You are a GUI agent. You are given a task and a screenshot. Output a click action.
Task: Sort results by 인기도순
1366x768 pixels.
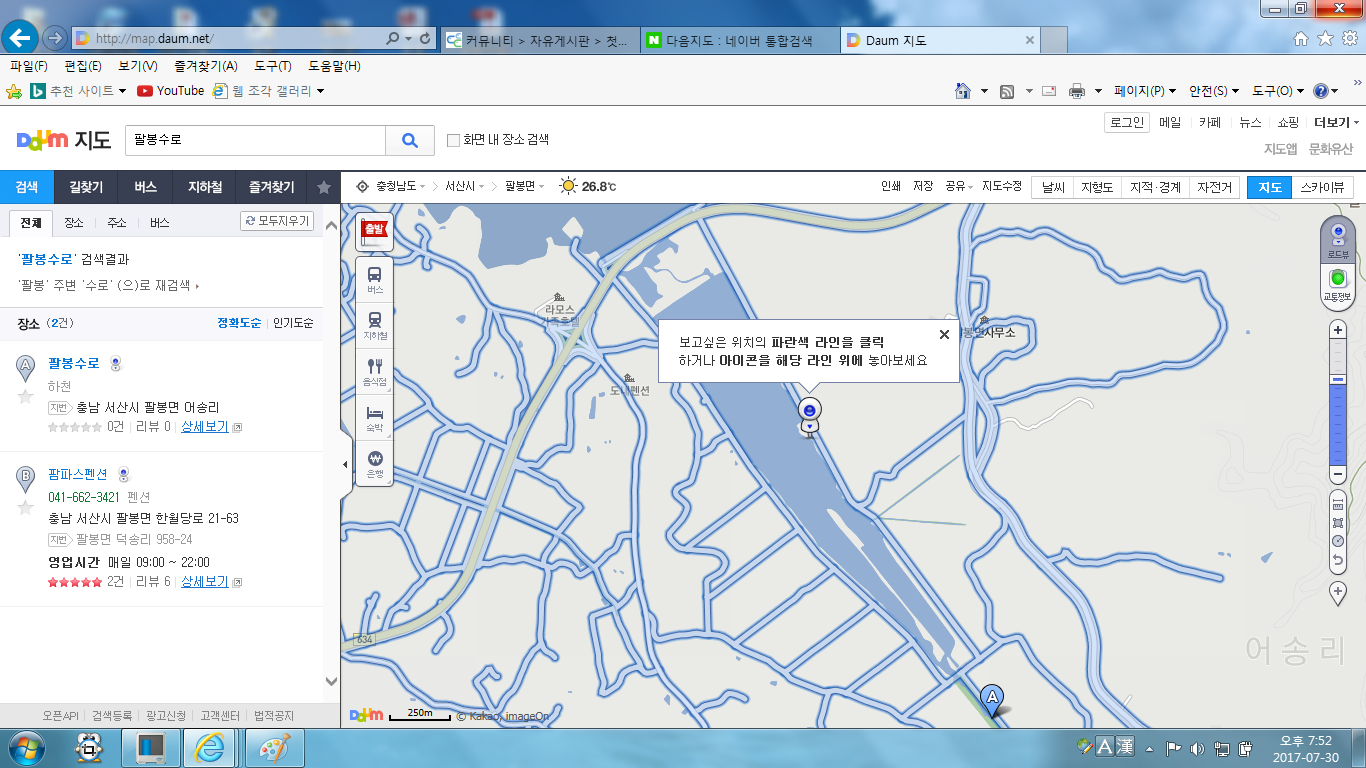(x=293, y=323)
